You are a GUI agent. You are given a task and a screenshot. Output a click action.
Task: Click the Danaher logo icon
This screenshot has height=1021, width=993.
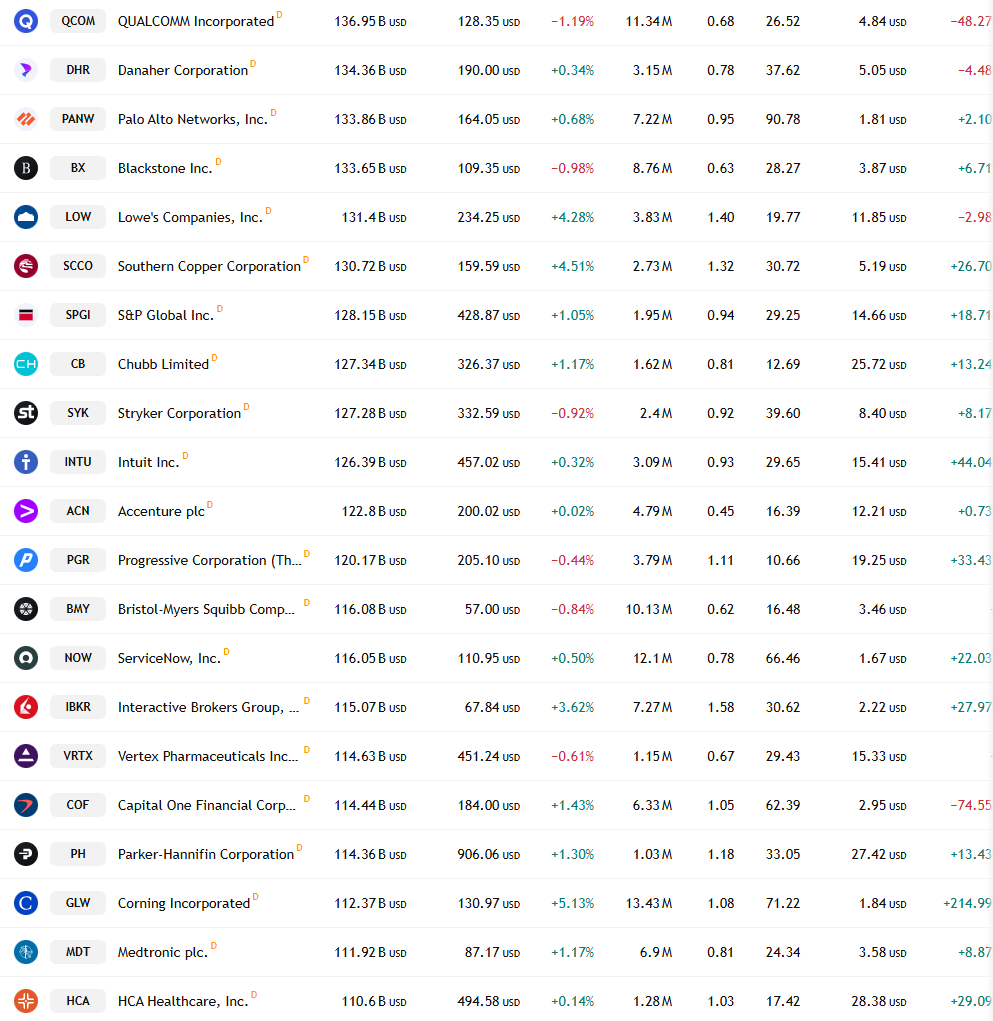pos(26,70)
